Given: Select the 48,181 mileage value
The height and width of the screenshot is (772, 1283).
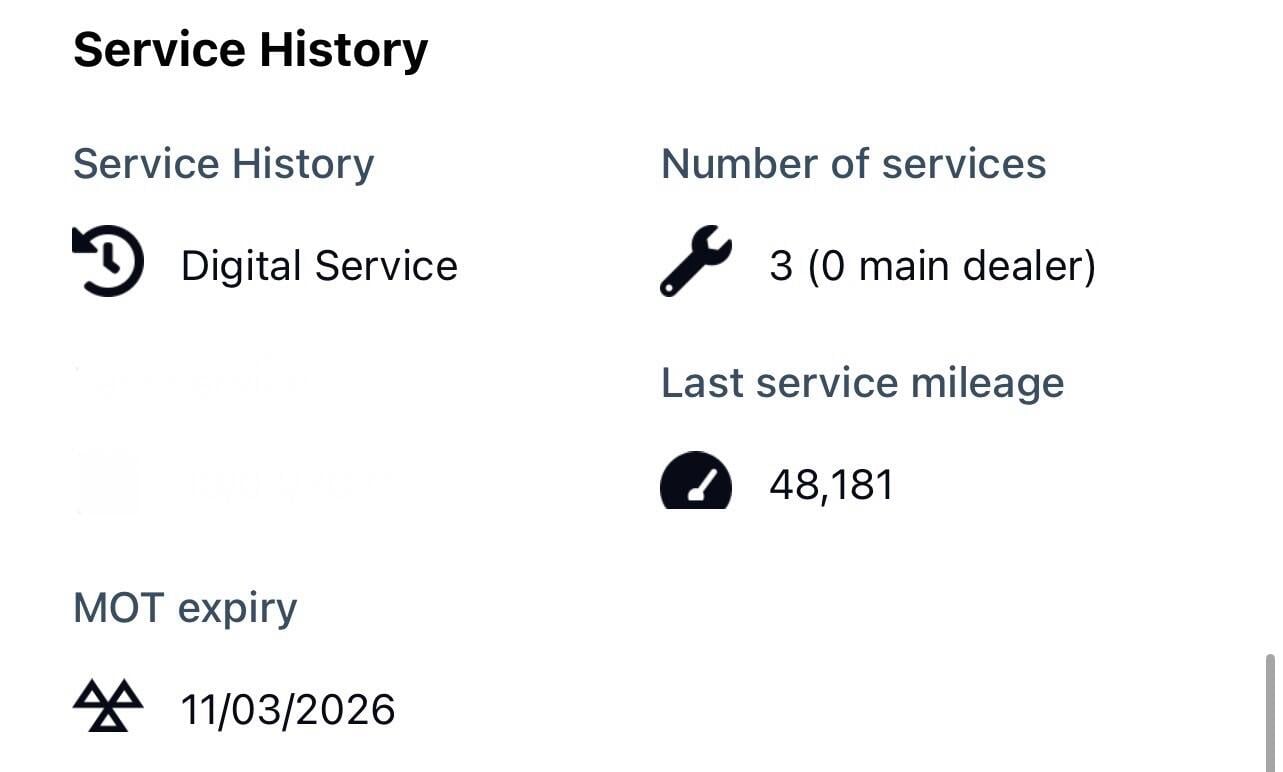Looking at the screenshot, I should pos(831,485).
